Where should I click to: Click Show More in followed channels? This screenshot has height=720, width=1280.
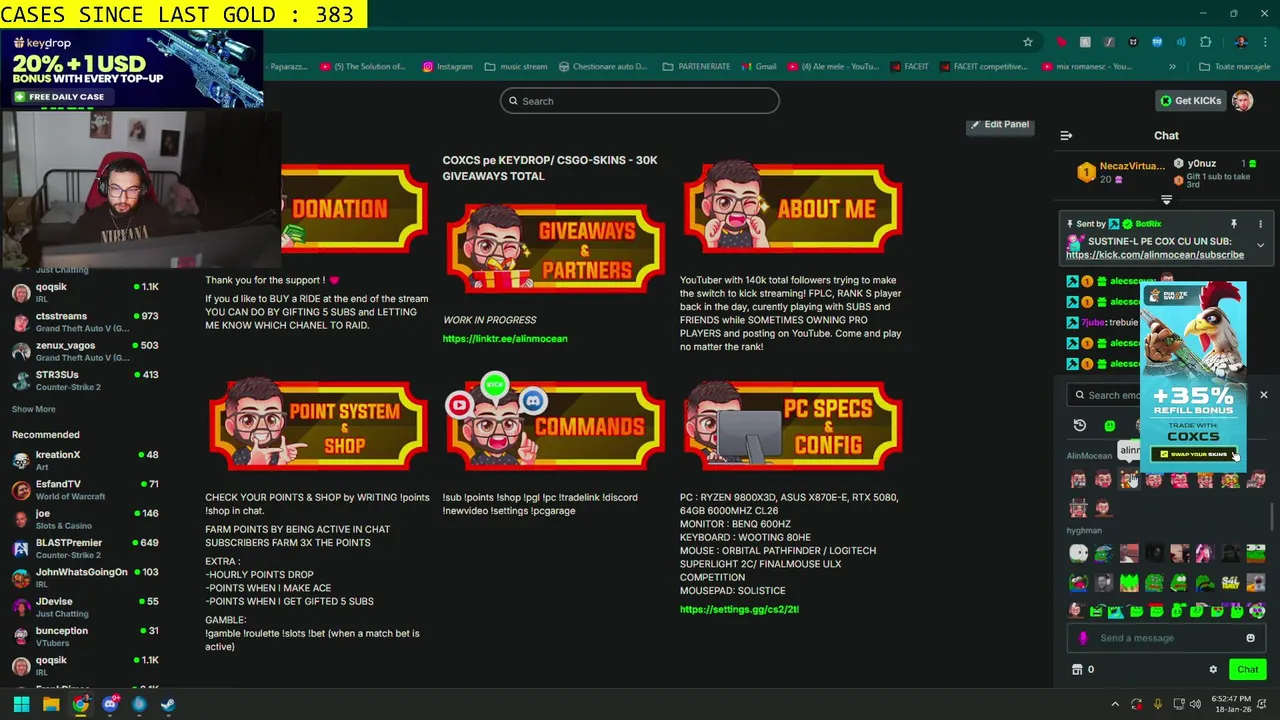pyautogui.click(x=33, y=409)
